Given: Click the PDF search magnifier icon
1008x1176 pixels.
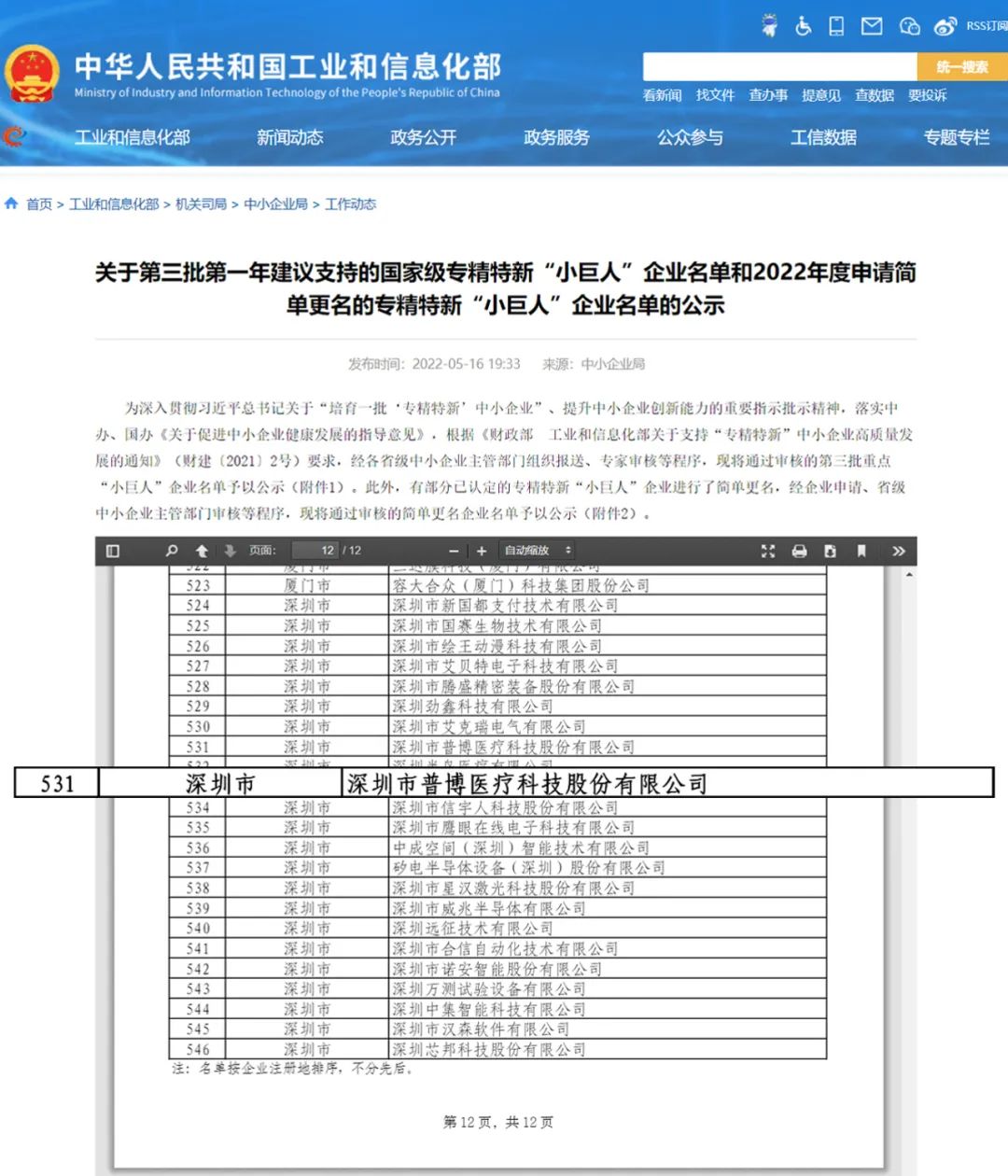Looking at the screenshot, I should (x=172, y=551).
